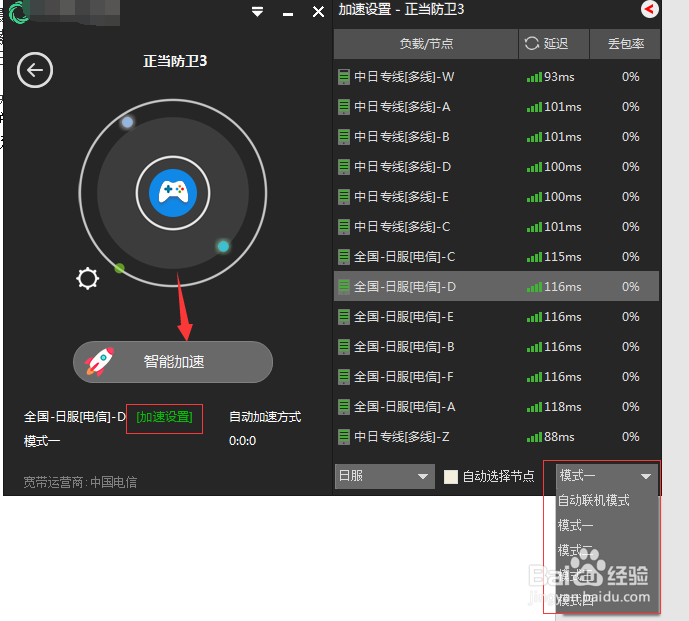Click server icon of 中日专线[多线]-Z

tap(344, 437)
